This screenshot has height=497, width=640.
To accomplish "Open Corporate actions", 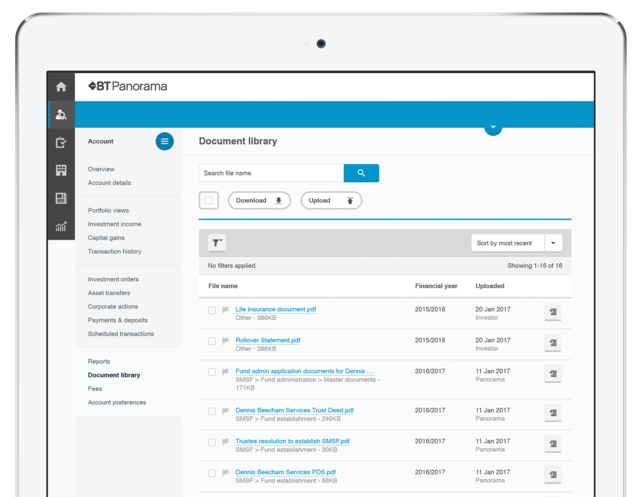I will pos(113,306).
